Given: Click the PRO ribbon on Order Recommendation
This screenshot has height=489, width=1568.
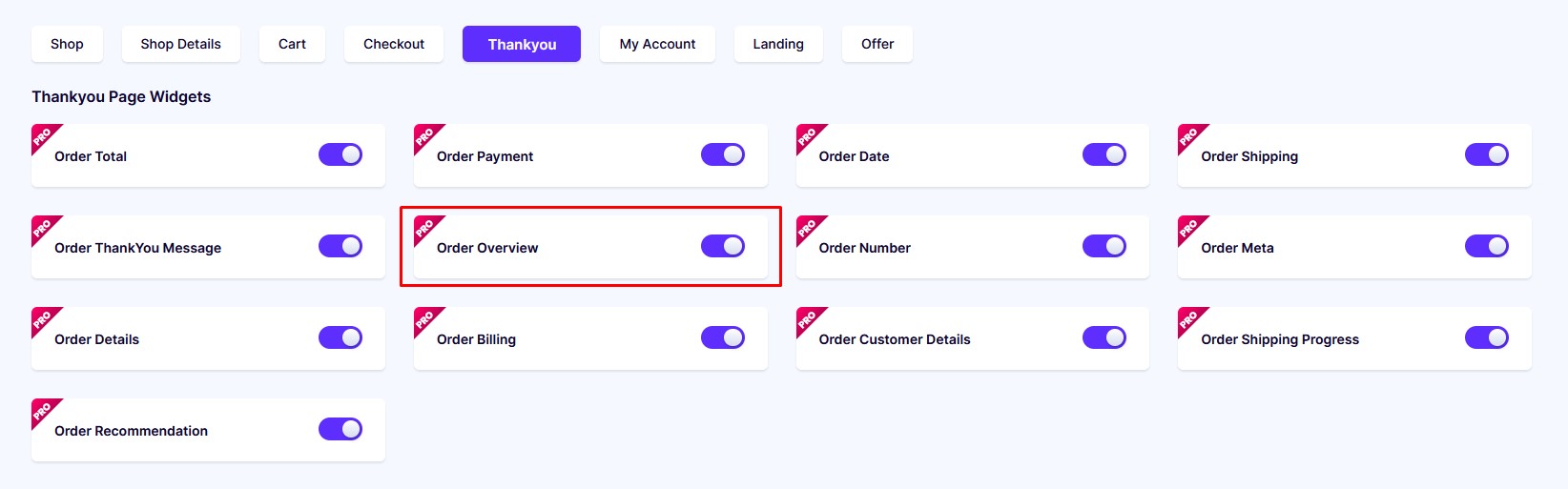Looking at the screenshot, I should 44,411.
